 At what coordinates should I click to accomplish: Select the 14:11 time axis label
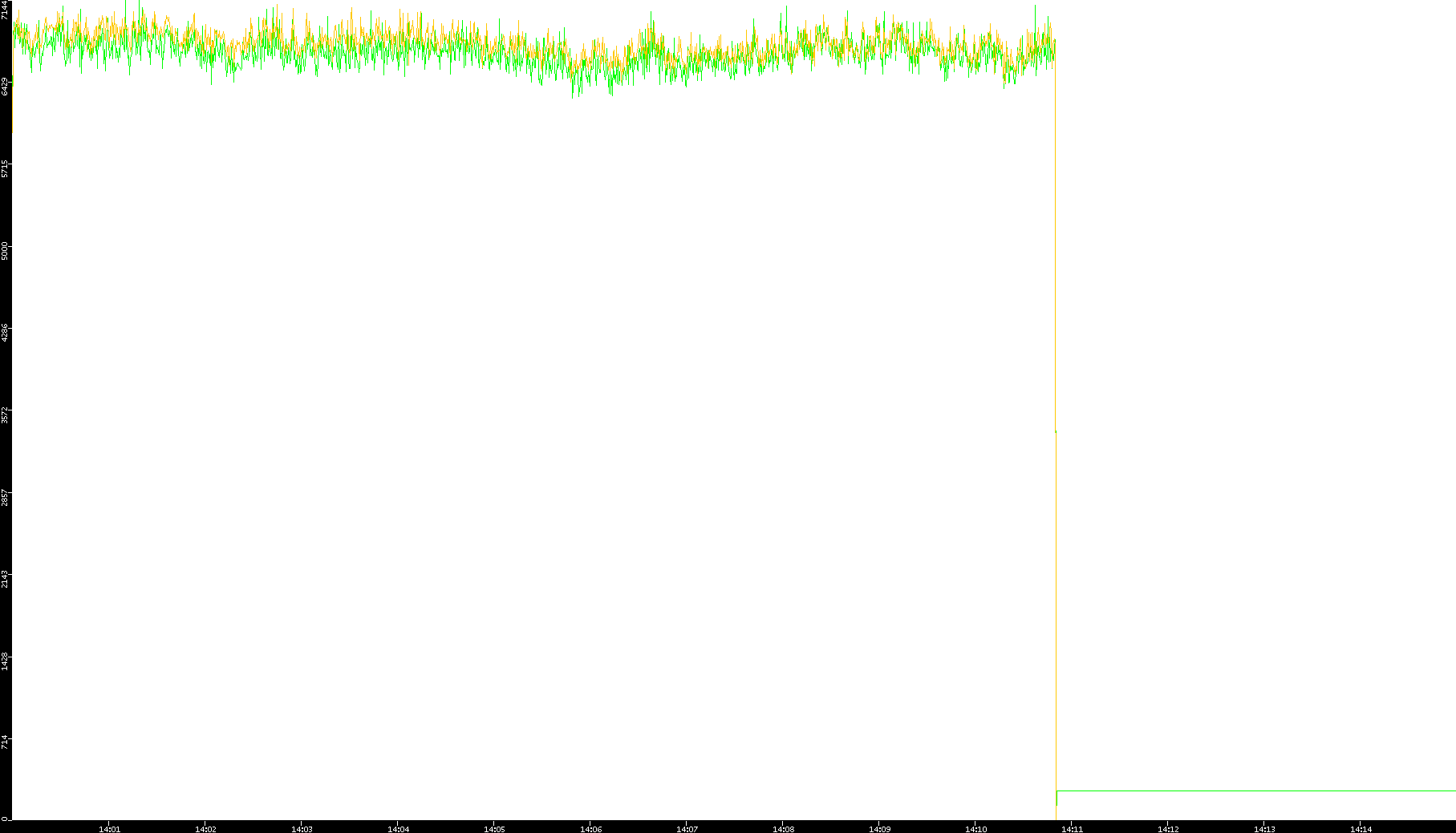pos(1072,829)
